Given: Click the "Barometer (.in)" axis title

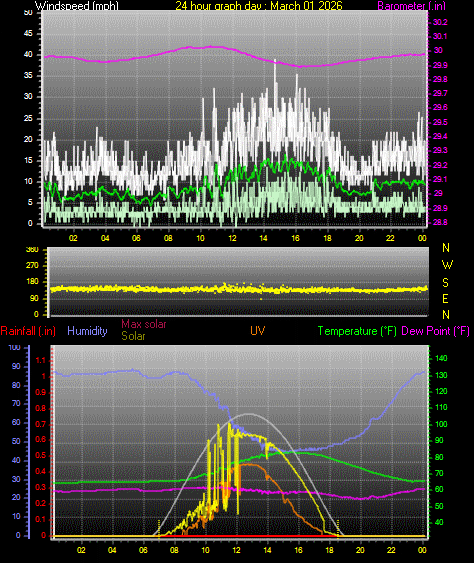Looking at the screenshot, I should [412, 6].
